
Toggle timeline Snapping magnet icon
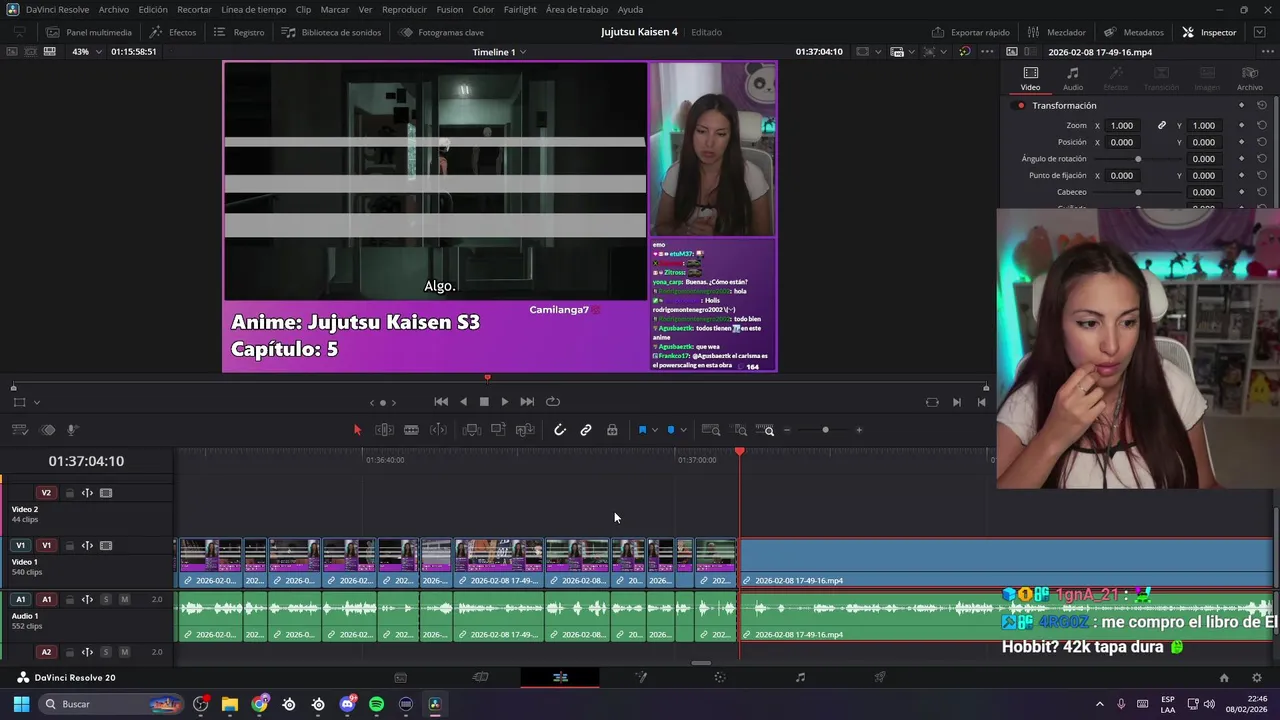(x=560, y=430)
